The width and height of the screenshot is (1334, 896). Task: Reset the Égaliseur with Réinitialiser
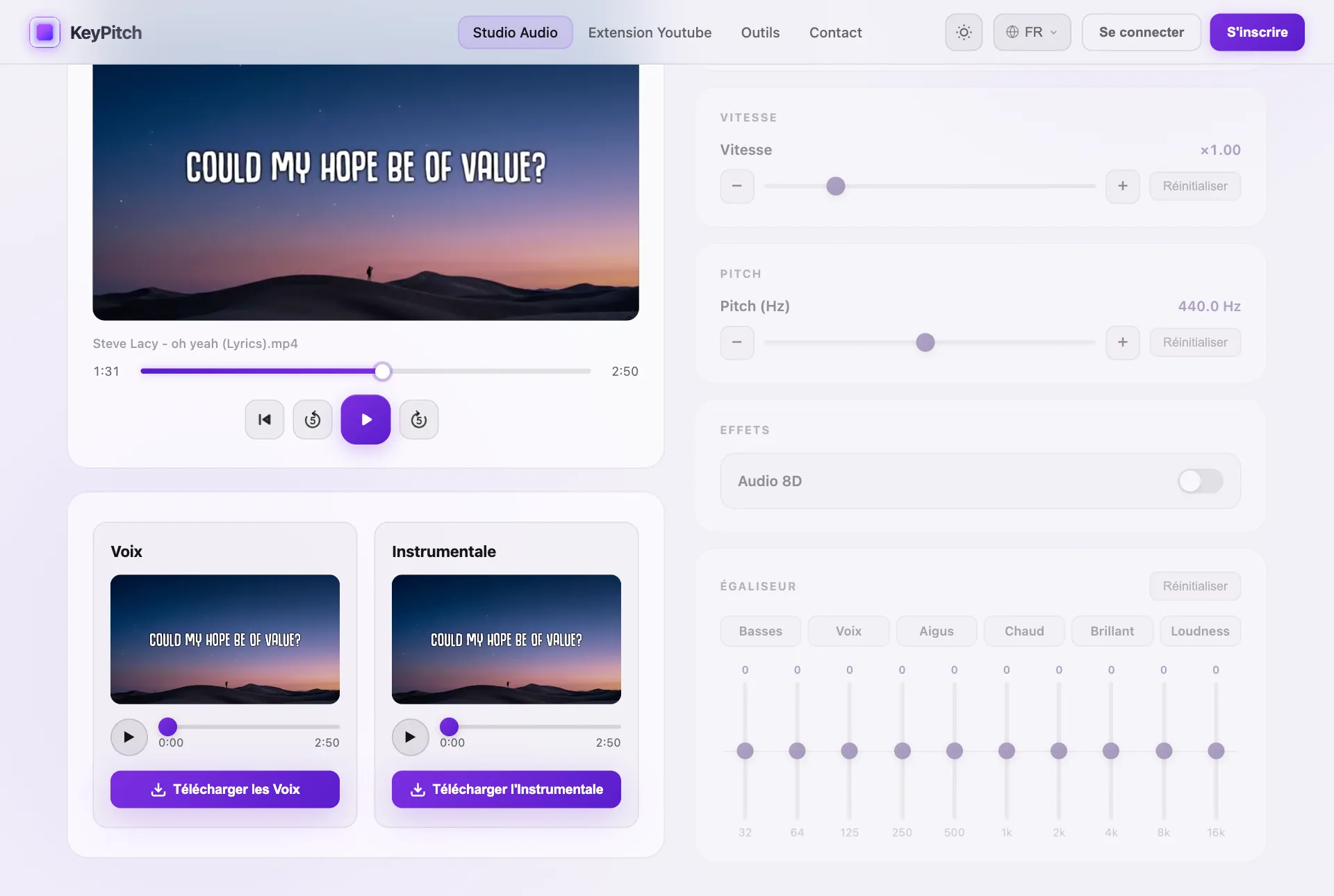click(x=1195, y=586)
